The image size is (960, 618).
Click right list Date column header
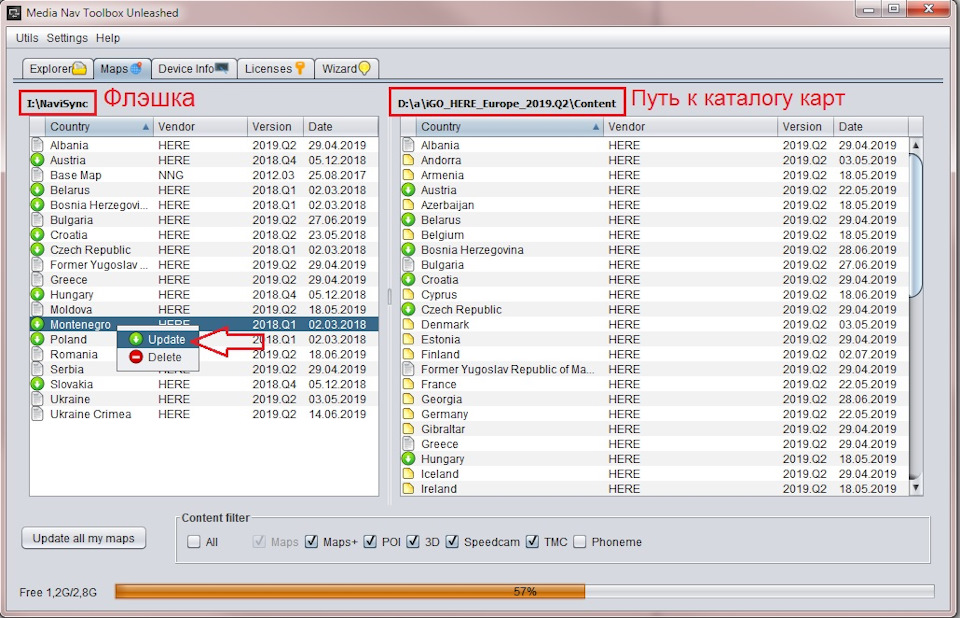[x=871, y=127]
